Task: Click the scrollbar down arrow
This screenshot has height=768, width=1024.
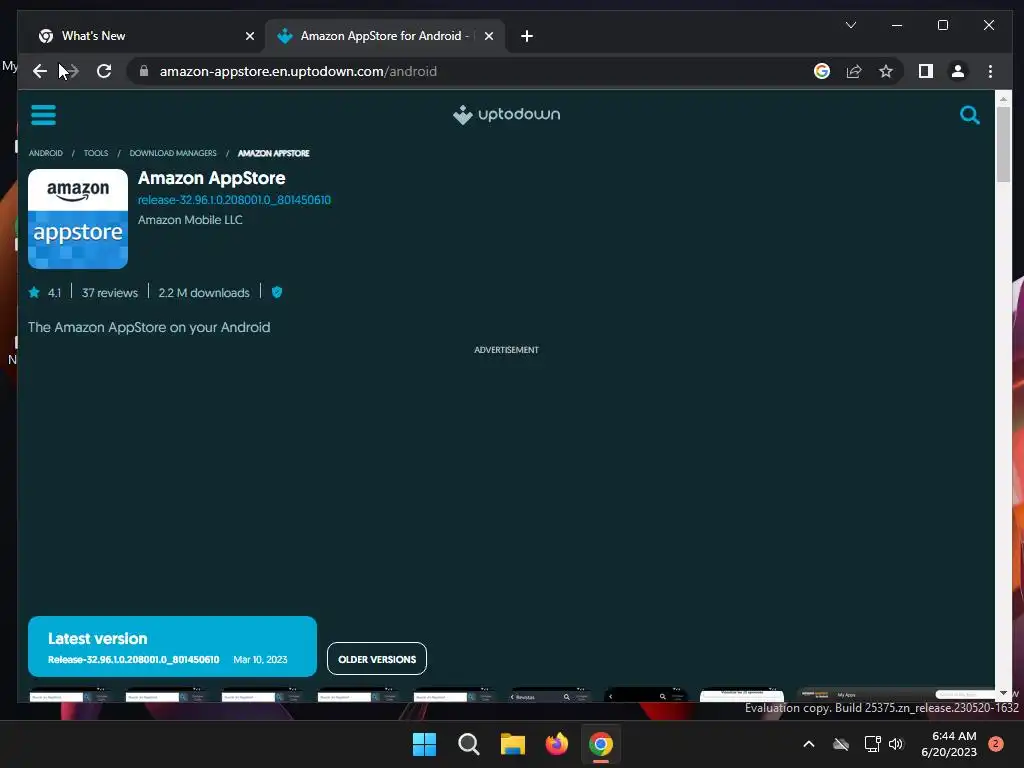Action: (1003, 693)
